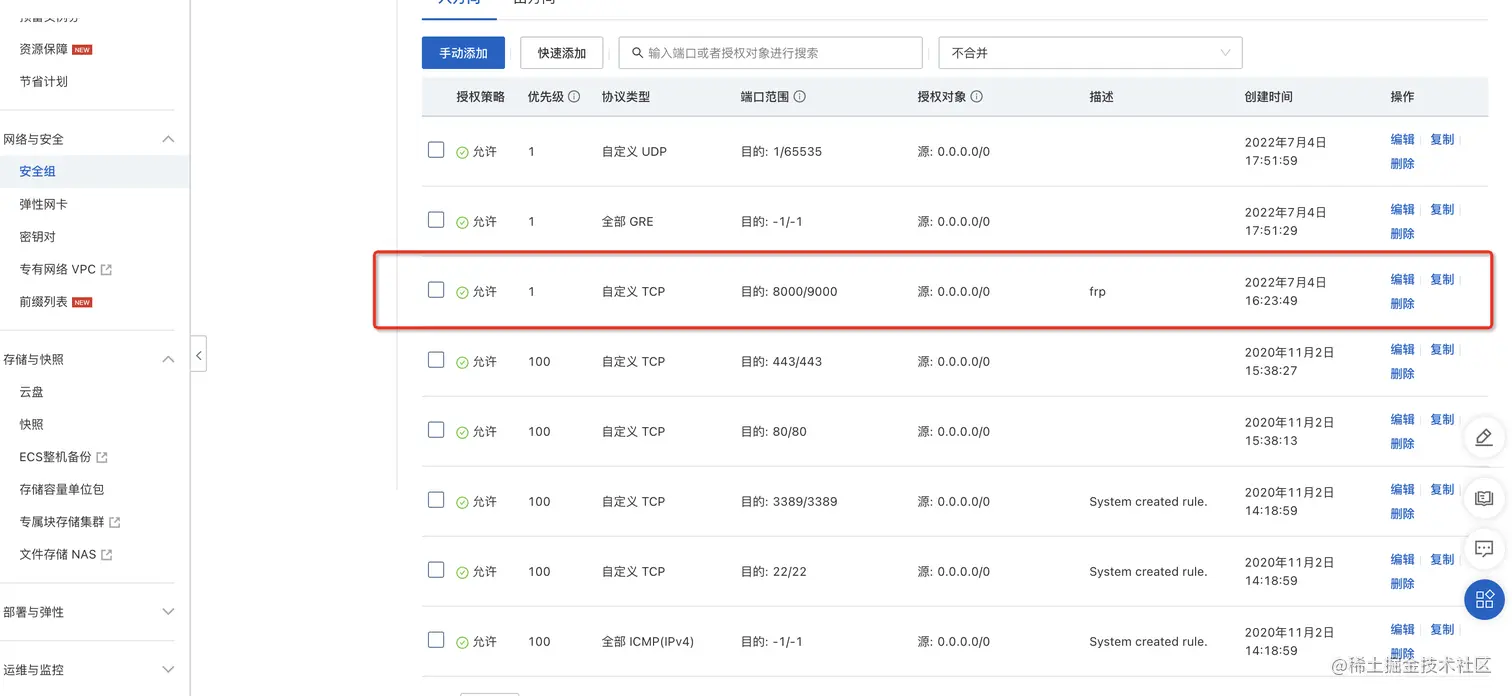Click the floating edit pencil icon
This screenshot has height=696, width=1512.
(1484, 437)
